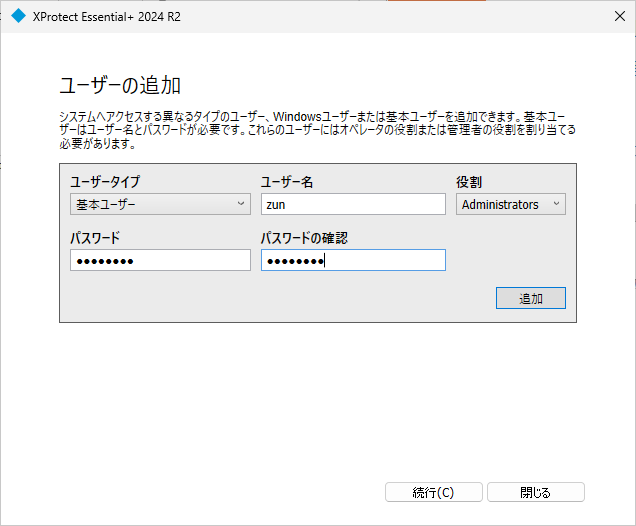Click the 閉じる button
The image size is (636, 526).
point(535,492)
